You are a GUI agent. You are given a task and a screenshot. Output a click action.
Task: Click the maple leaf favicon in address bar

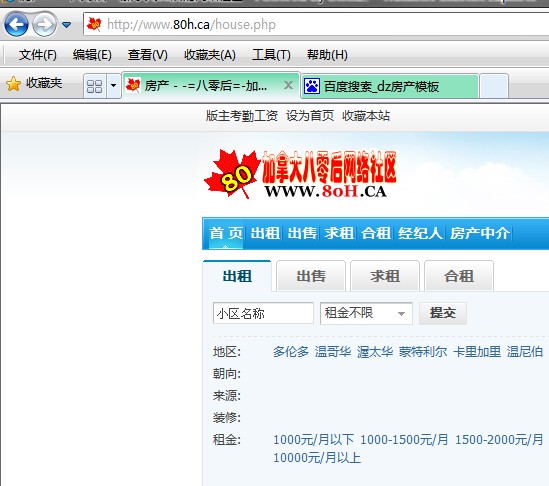pos(94,25)
